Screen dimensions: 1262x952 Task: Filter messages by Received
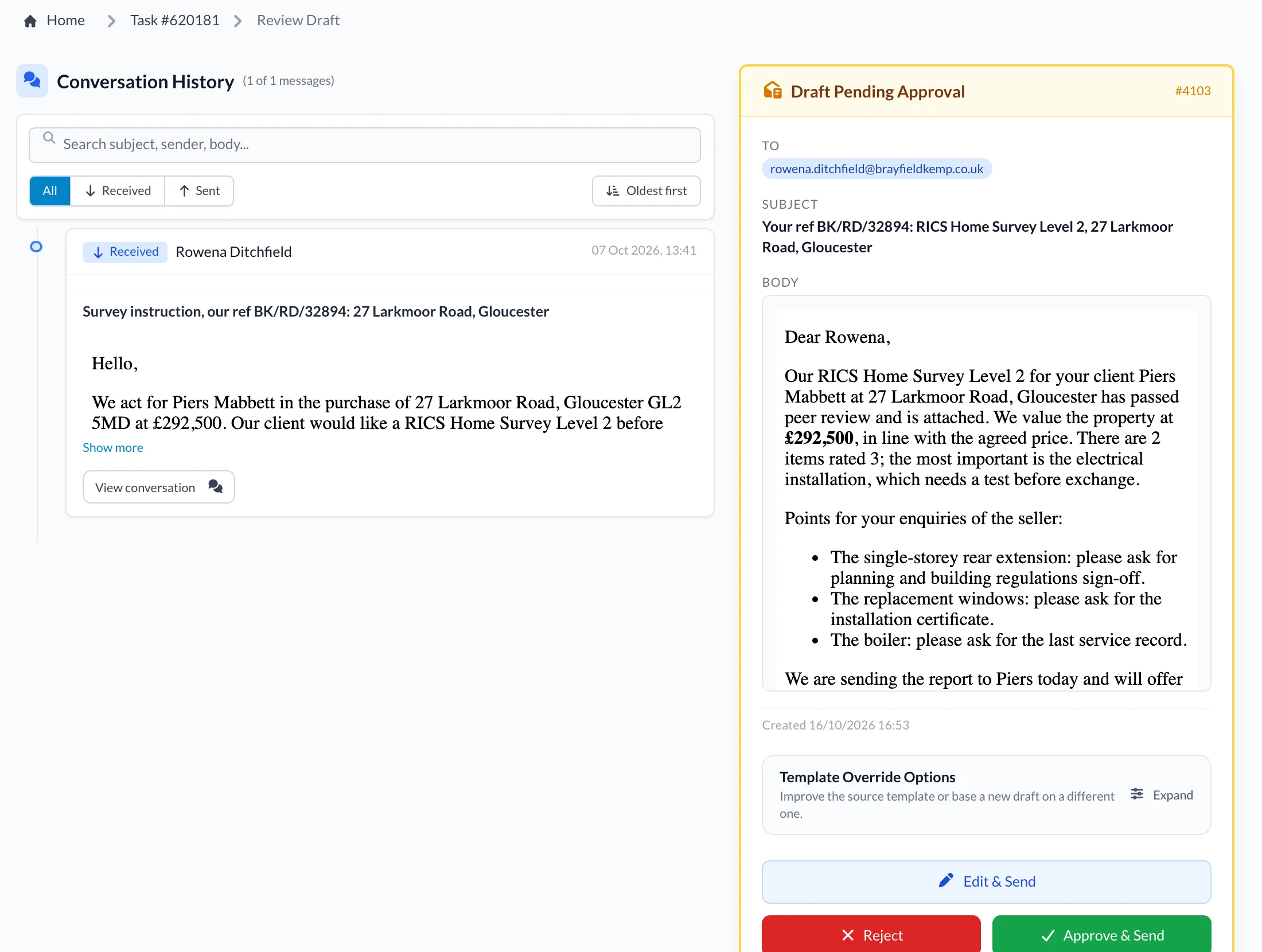tap(118, 191)
